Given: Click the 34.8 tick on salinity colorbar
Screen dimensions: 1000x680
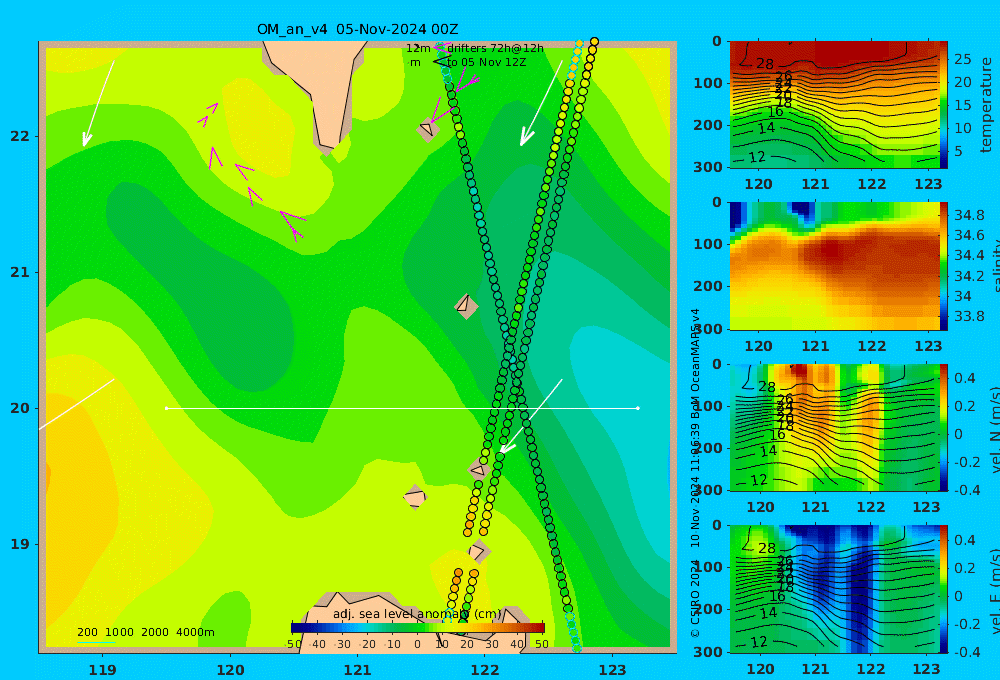Looking at the screenshot, I should click(969, 215).
